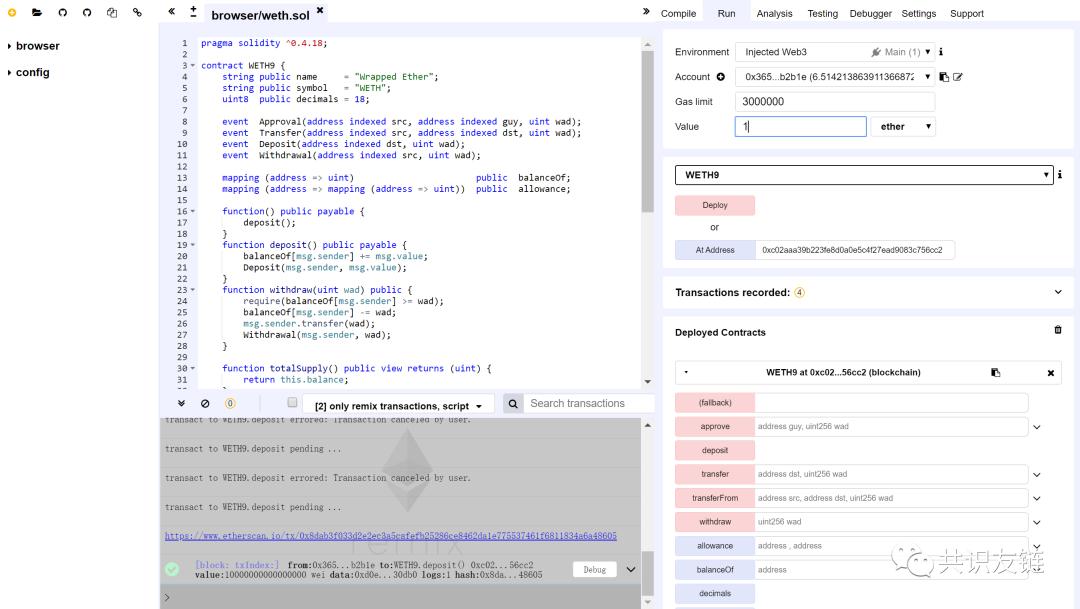Remove the WETH9 deployed contract instance

click(x=1050, y=373)
